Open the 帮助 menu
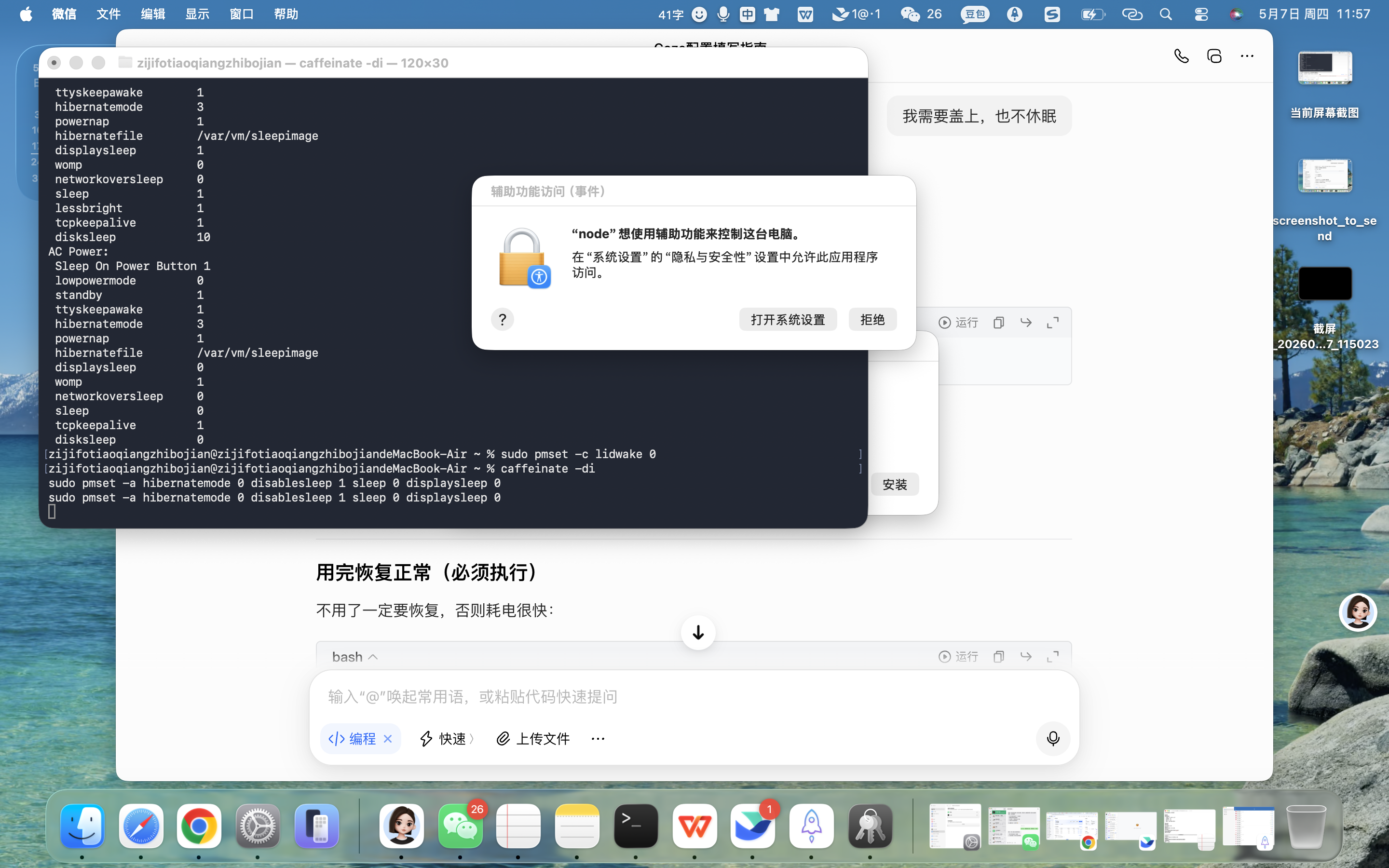Image resolution: width=1389 pixels, height=868 pixels. pyautogui.click(x=286, y=14)
